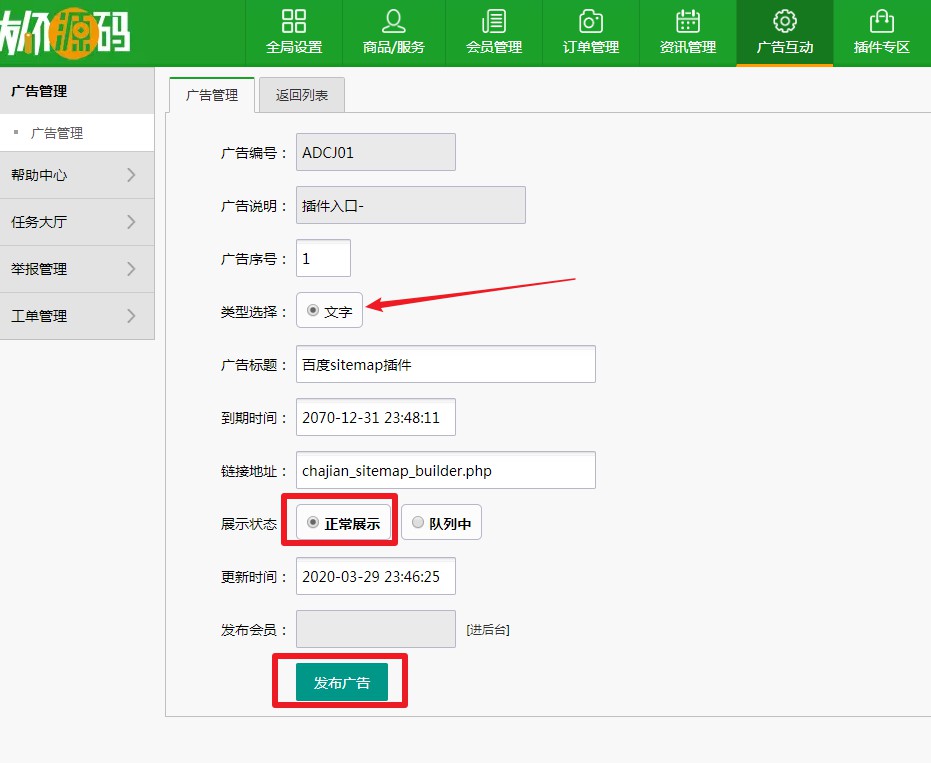Set display status to 队列中

[x=418, y=523]
